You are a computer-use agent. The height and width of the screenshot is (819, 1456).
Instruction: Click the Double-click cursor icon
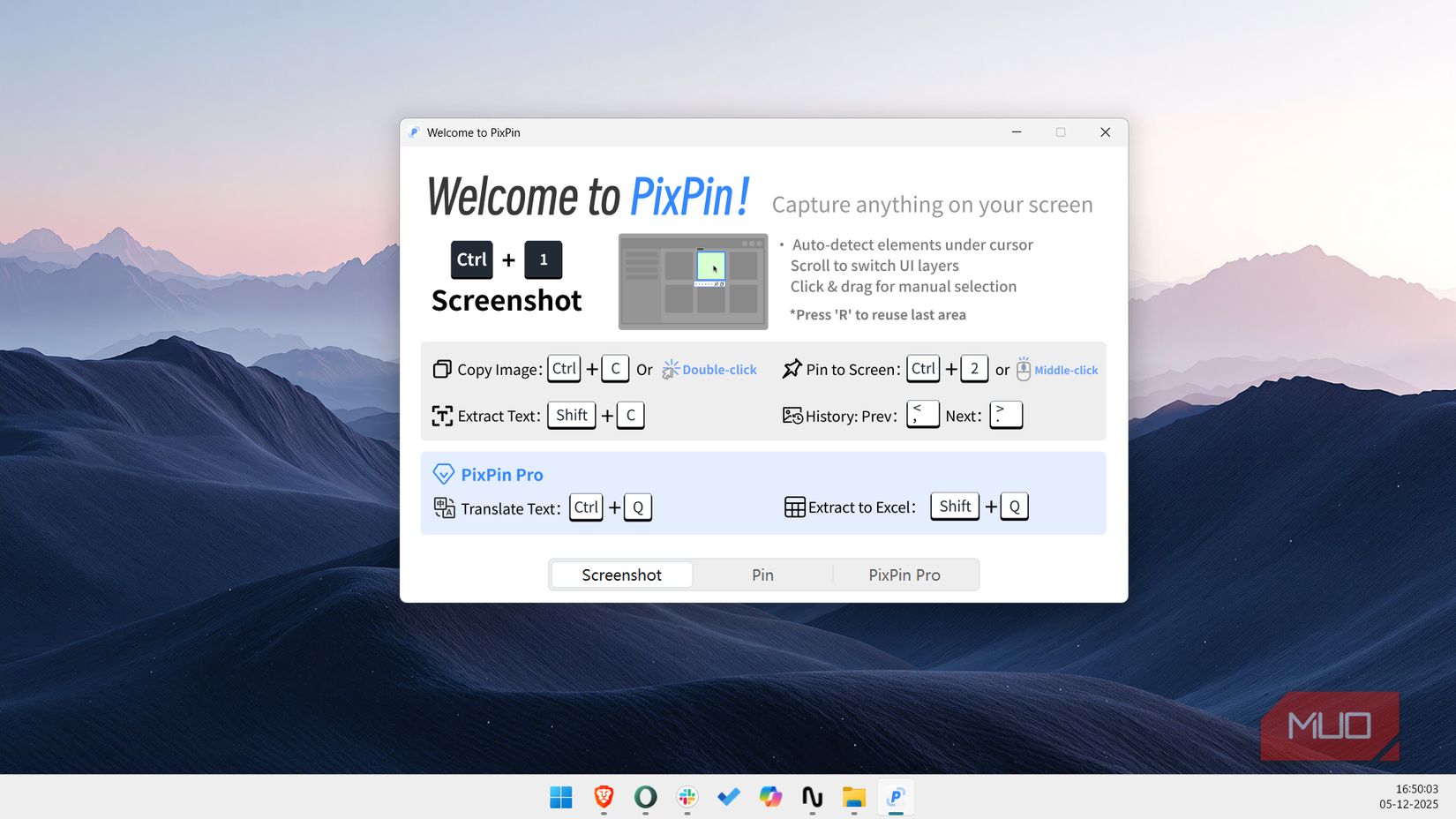671,369
